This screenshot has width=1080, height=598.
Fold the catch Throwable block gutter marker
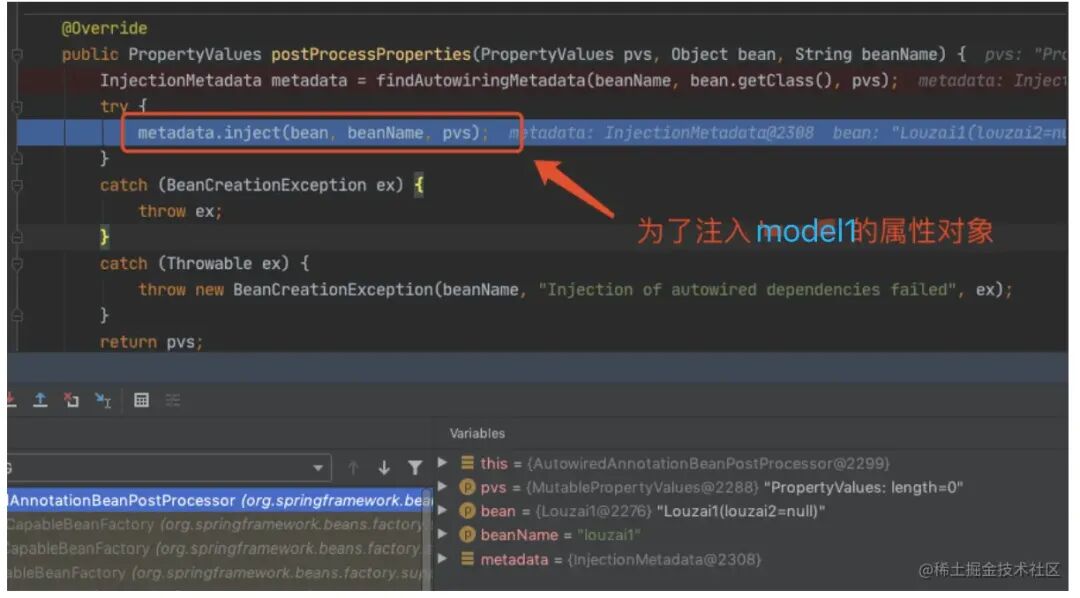(x=17, y=264)
